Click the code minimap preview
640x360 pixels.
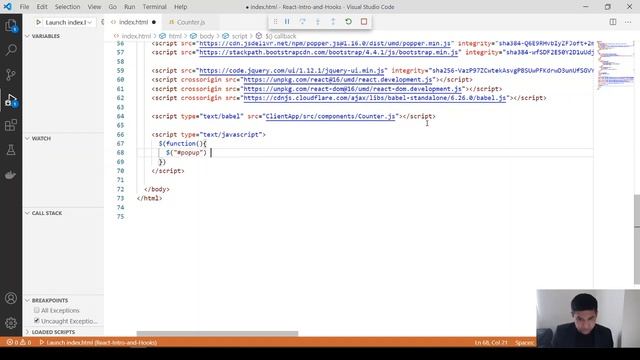click(616, 64)
